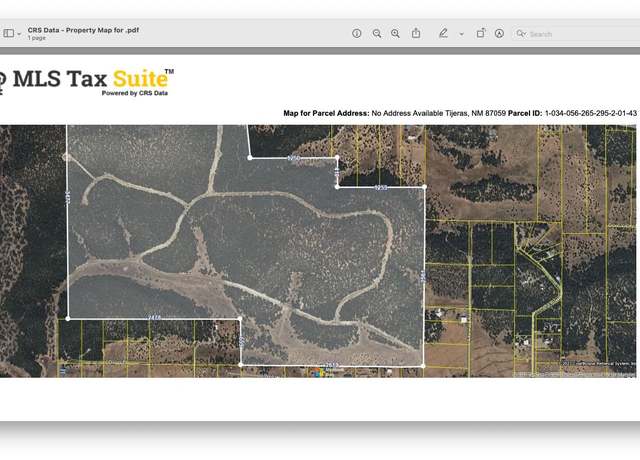
Task: Select the search magnifier icon
Action: 521,33
